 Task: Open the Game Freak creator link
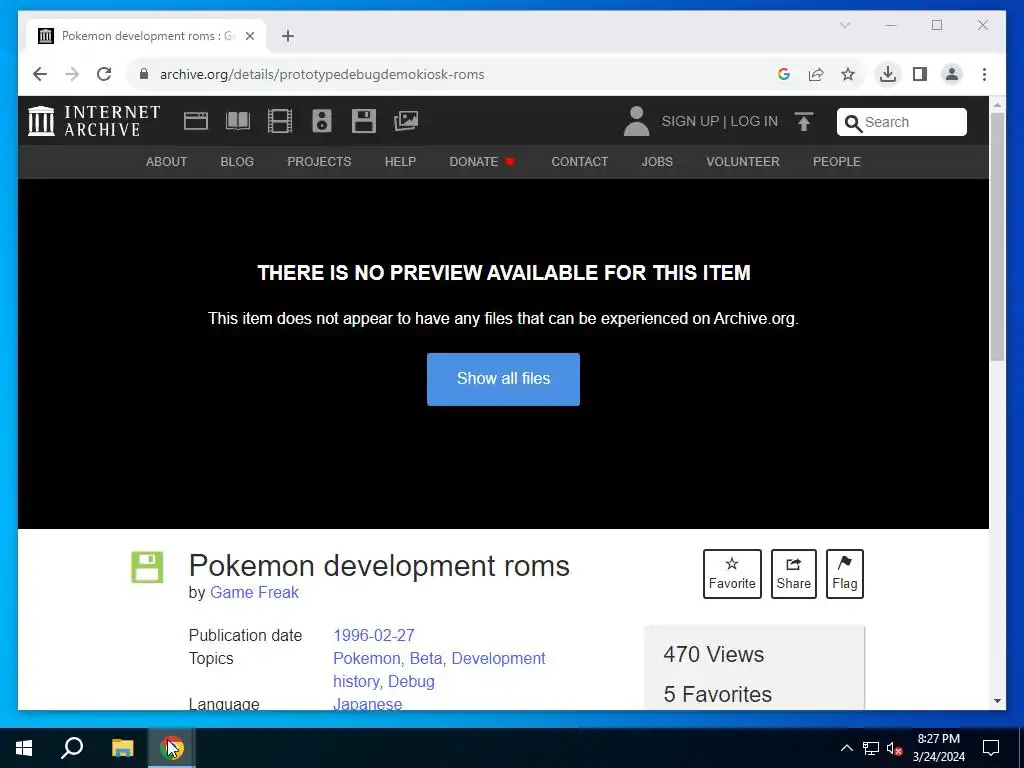tap(254, 592)
